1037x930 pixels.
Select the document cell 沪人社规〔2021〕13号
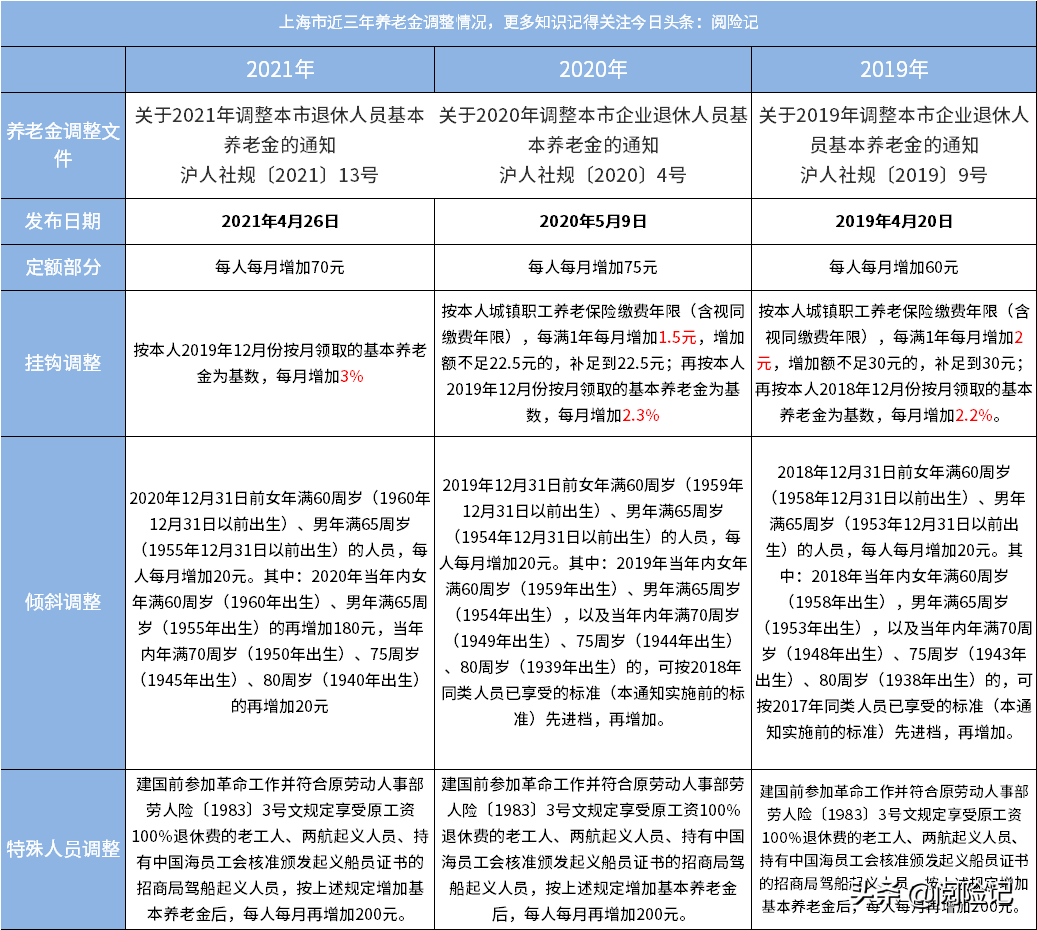point(280,146)
